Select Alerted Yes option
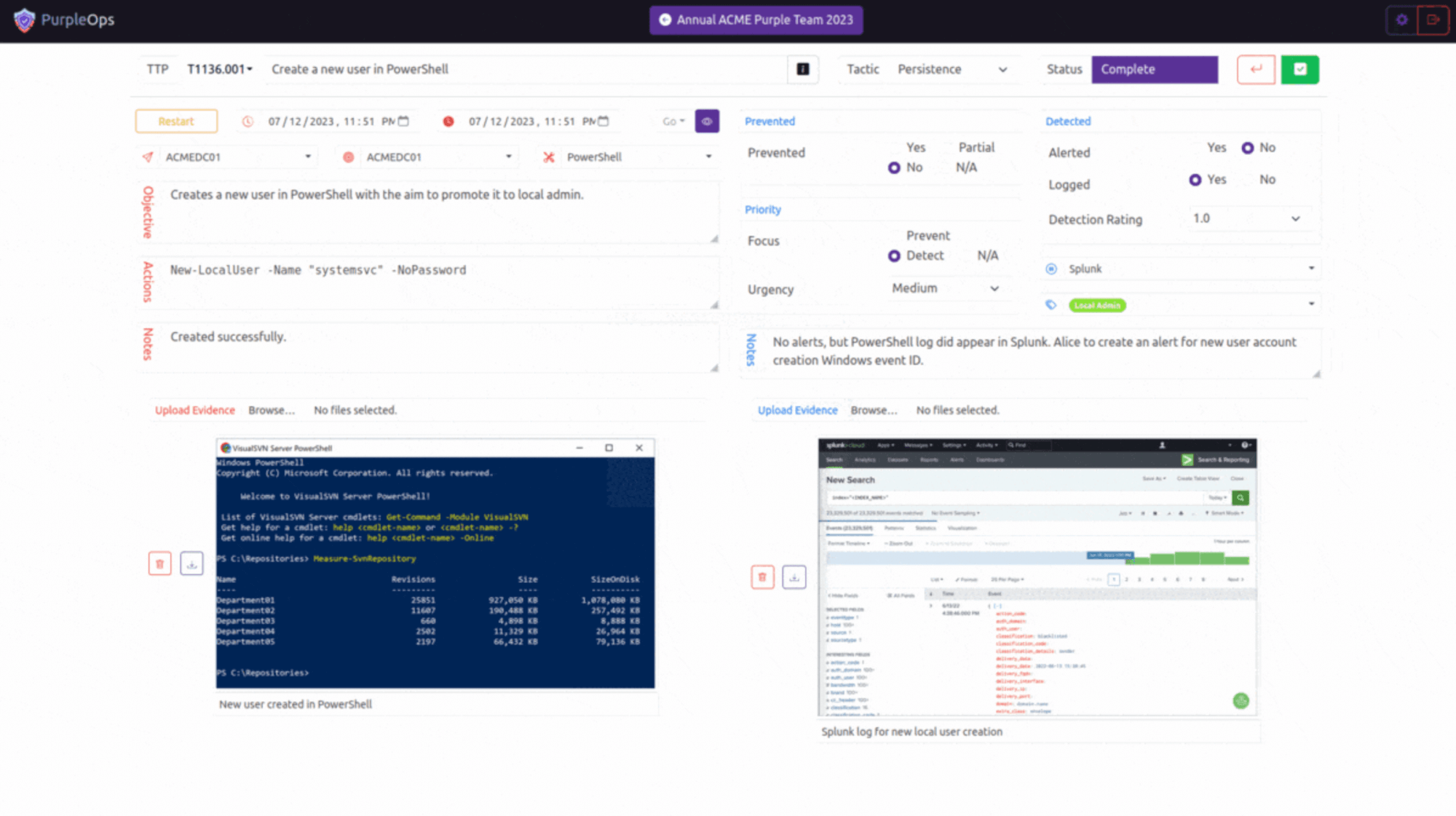This screenshot has width=1456, height=816. (1216, 147)
